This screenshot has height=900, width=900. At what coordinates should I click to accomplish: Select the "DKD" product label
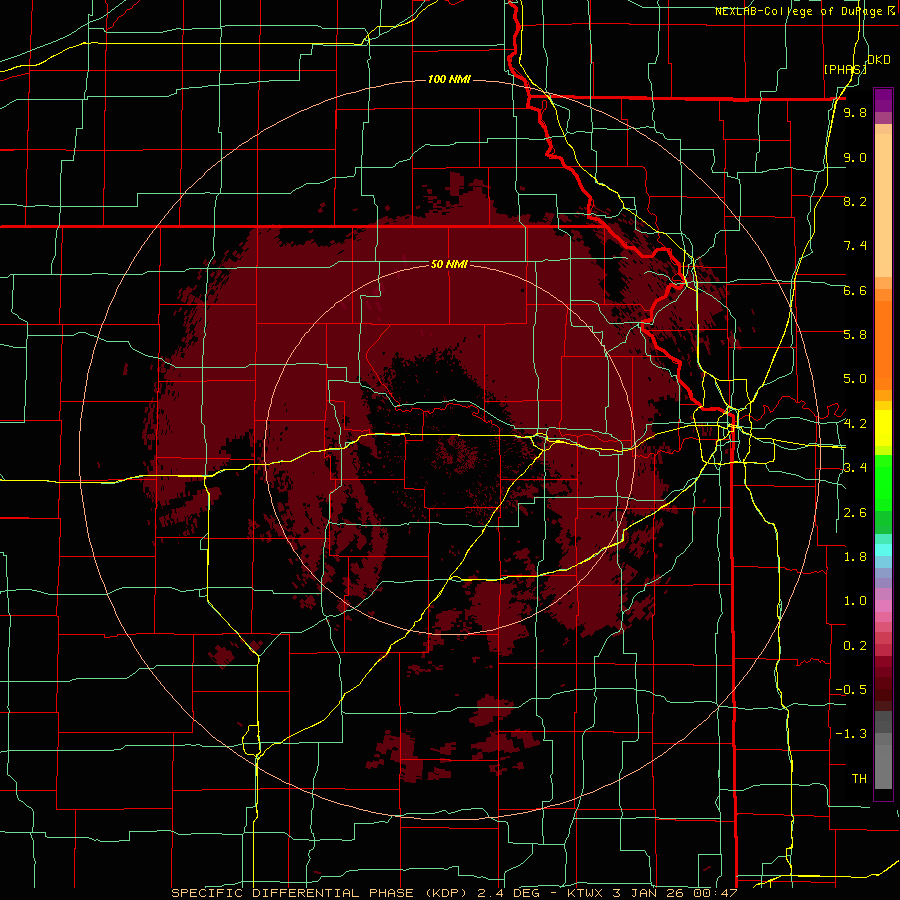click(x=879, y=60)
